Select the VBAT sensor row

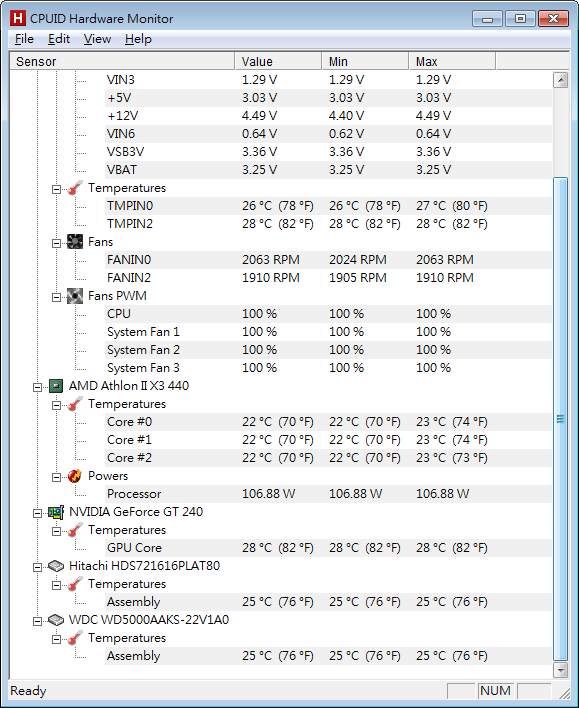pos(328,170)
